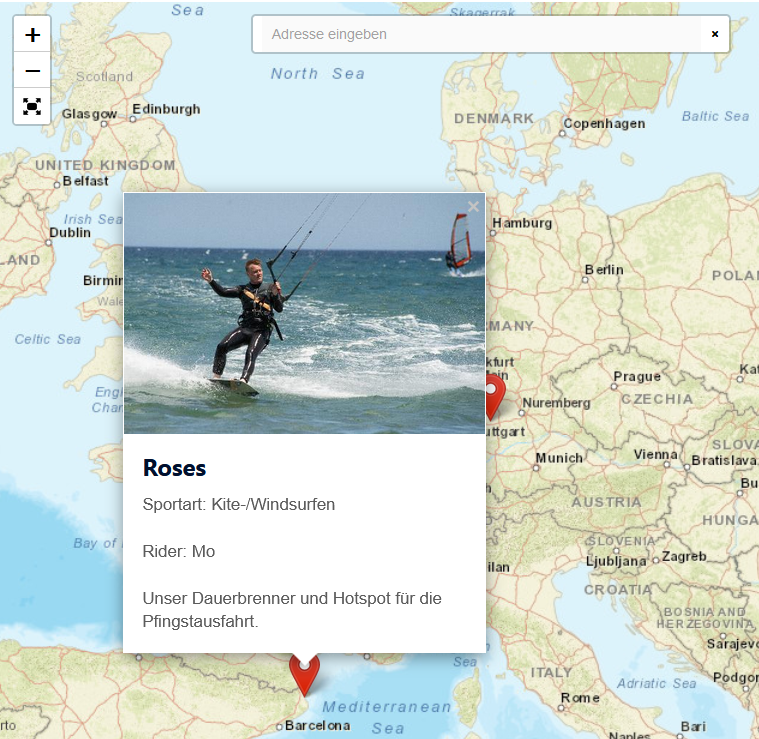Zoom in on the map
This screenshot has height=739, width=759.
pos(33,35)
